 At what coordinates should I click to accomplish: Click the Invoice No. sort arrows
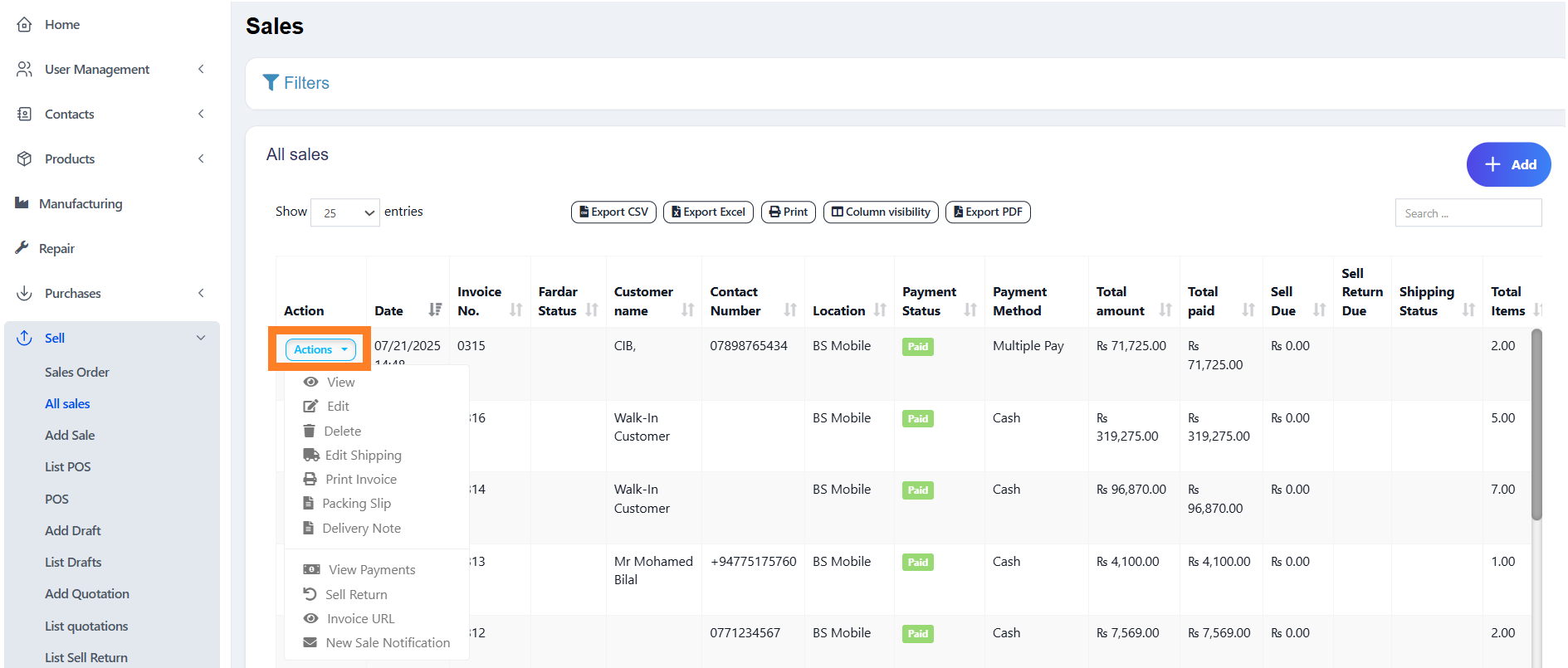[x=515, y=310]
